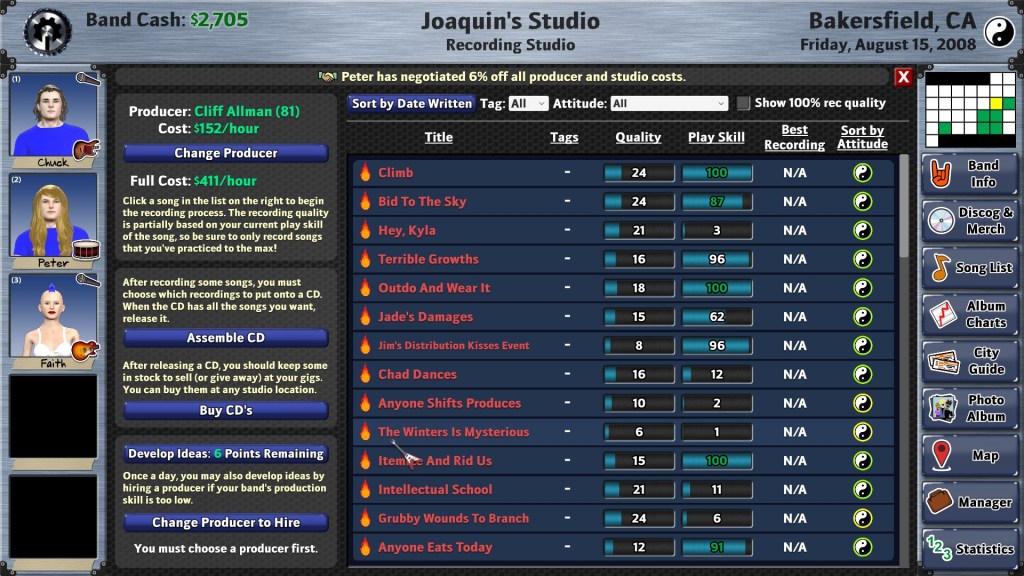1024x576 pixels.
Task: Click the Play Skill bar for Hey, Kyla
Action: pyautogui.click(x=717, y=231)
